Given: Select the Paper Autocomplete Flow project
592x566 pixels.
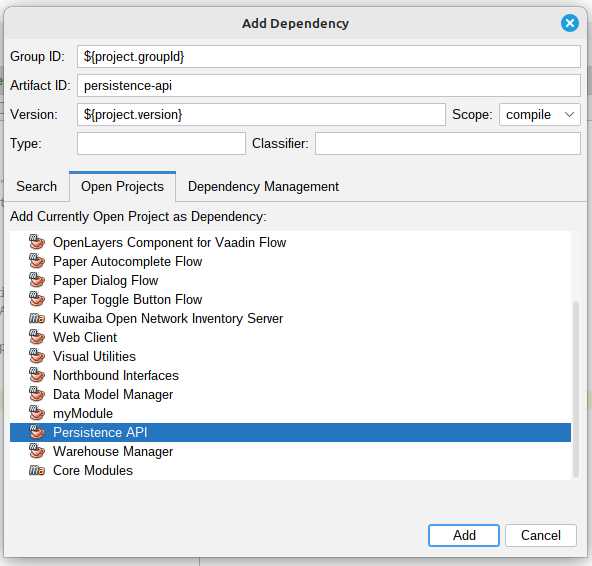Looking at the screenshot, I should (290, 261).
